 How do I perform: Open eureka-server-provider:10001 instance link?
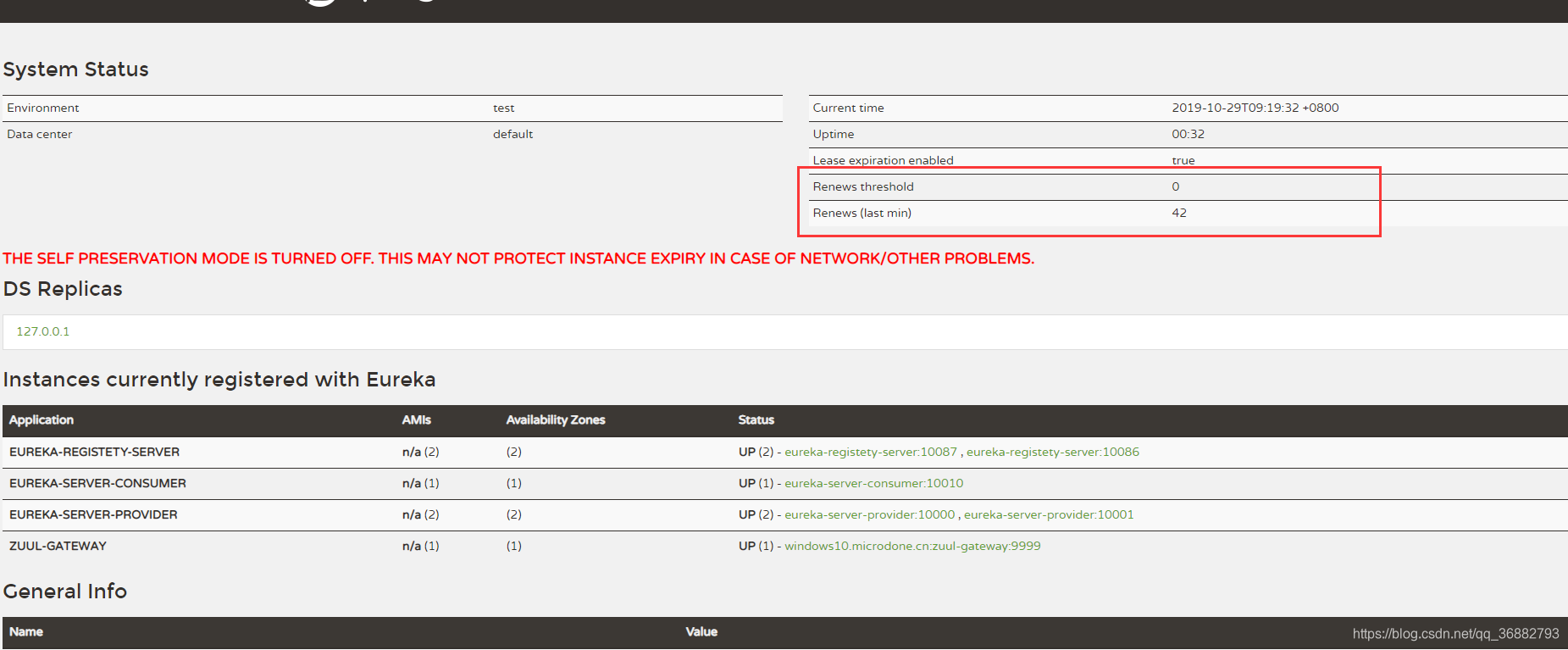pos(1049,514)
